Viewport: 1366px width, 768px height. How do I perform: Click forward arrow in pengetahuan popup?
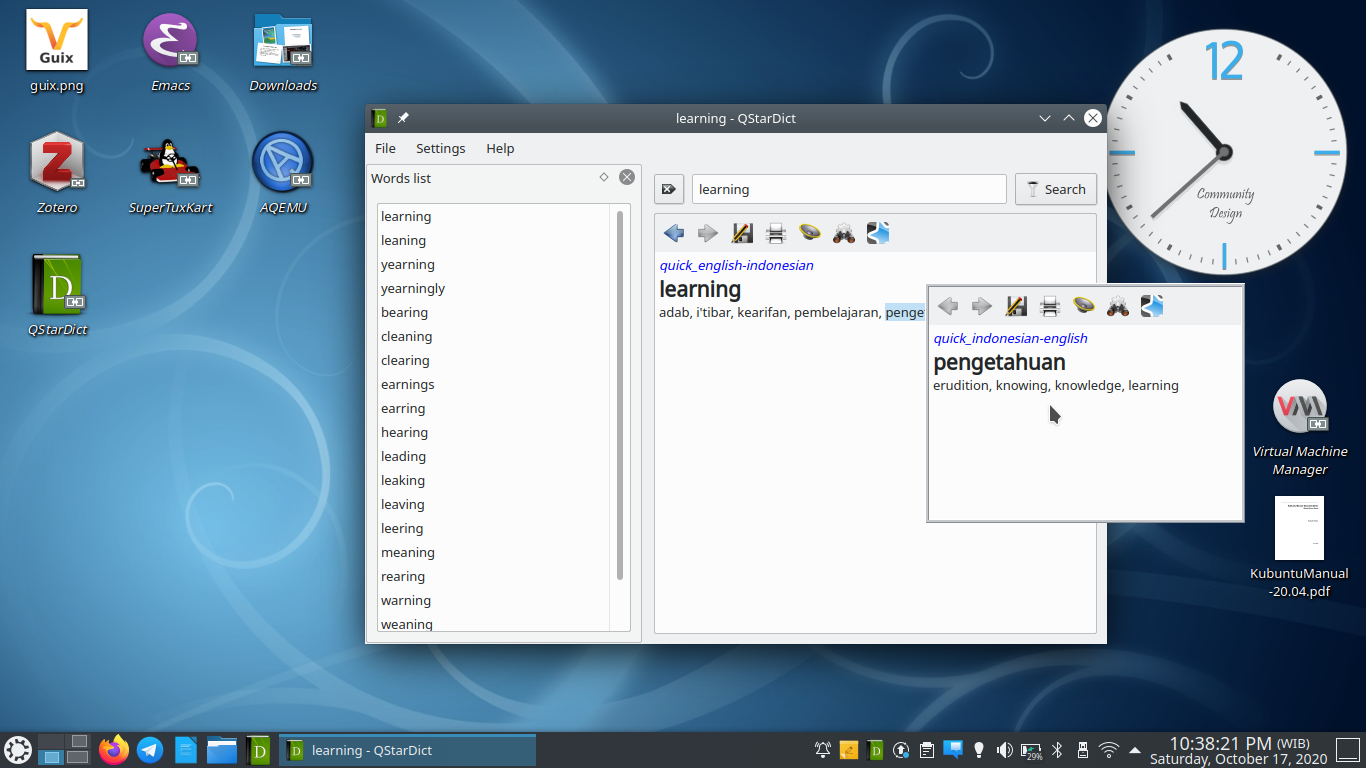click(x=982, y=306)
